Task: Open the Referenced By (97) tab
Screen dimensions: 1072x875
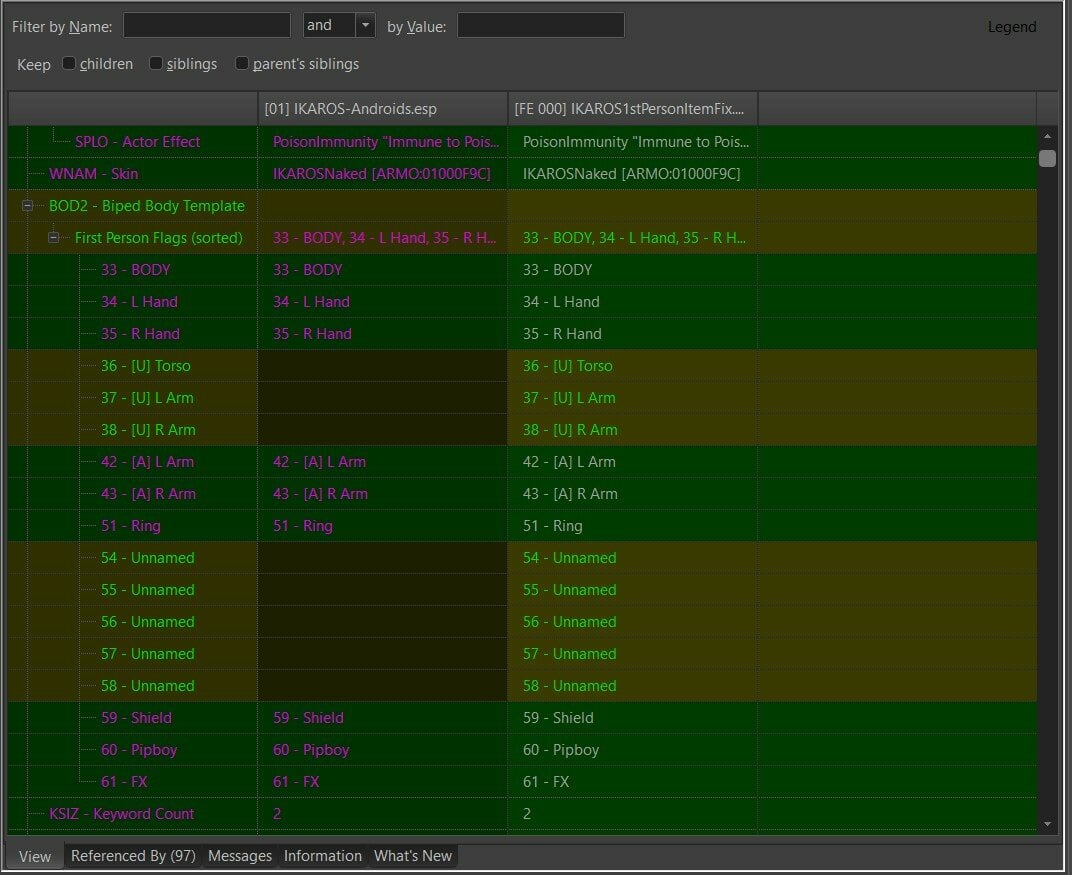Action: coord(133,856)
